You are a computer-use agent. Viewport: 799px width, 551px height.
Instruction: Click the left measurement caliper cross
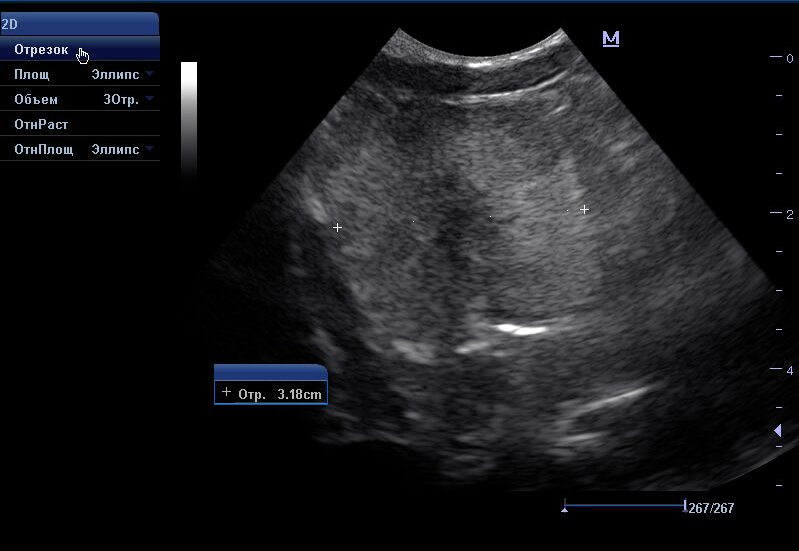(338, 228)
